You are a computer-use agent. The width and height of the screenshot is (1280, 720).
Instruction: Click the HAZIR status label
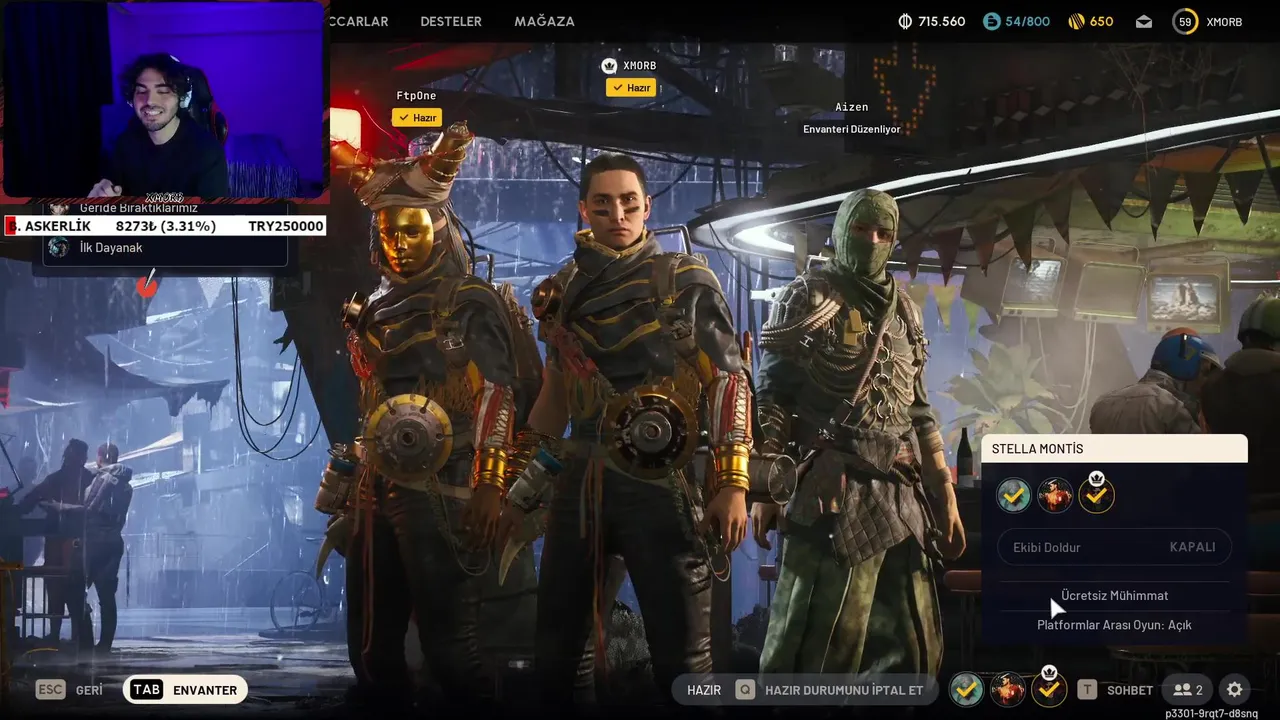click(x=704, y=690)
